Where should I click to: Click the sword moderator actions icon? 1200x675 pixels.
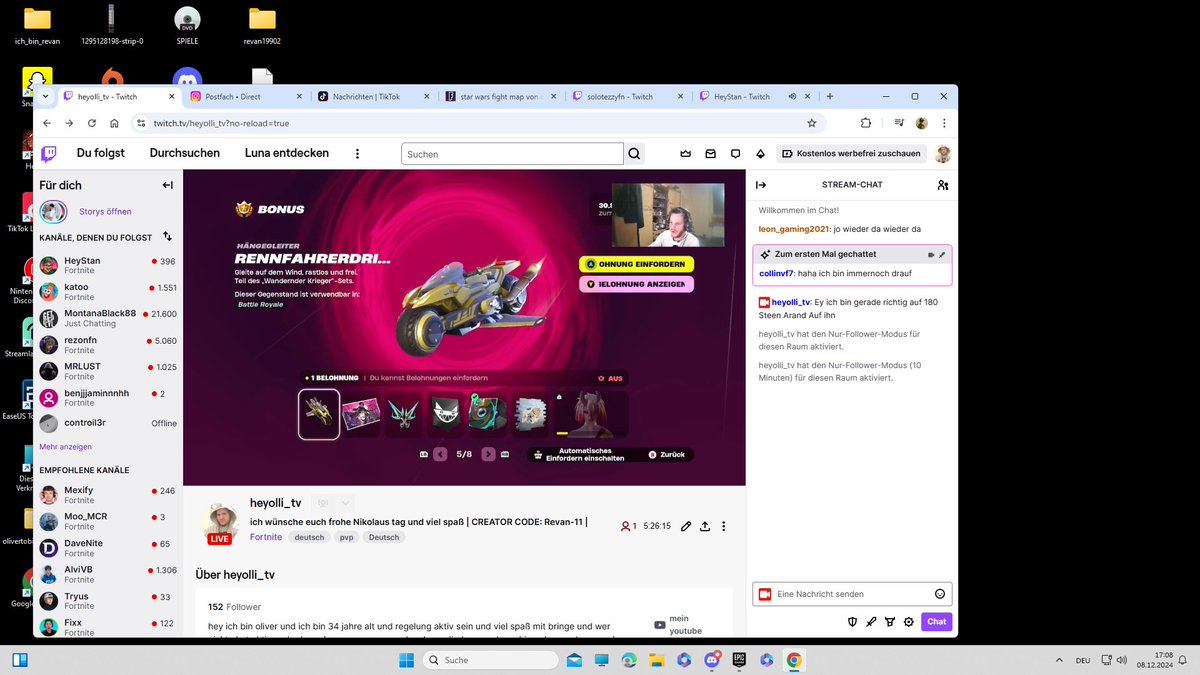(871, 621)
